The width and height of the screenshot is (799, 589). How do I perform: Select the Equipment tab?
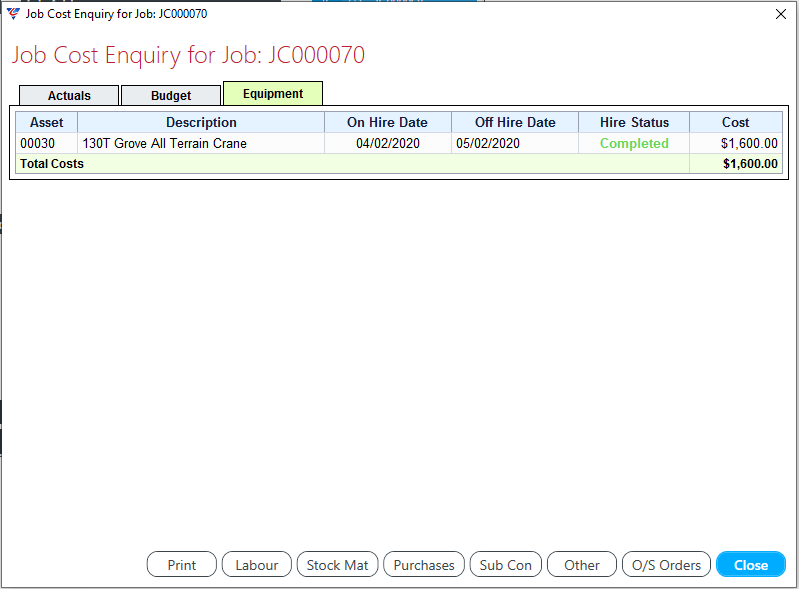pos(272,94)
